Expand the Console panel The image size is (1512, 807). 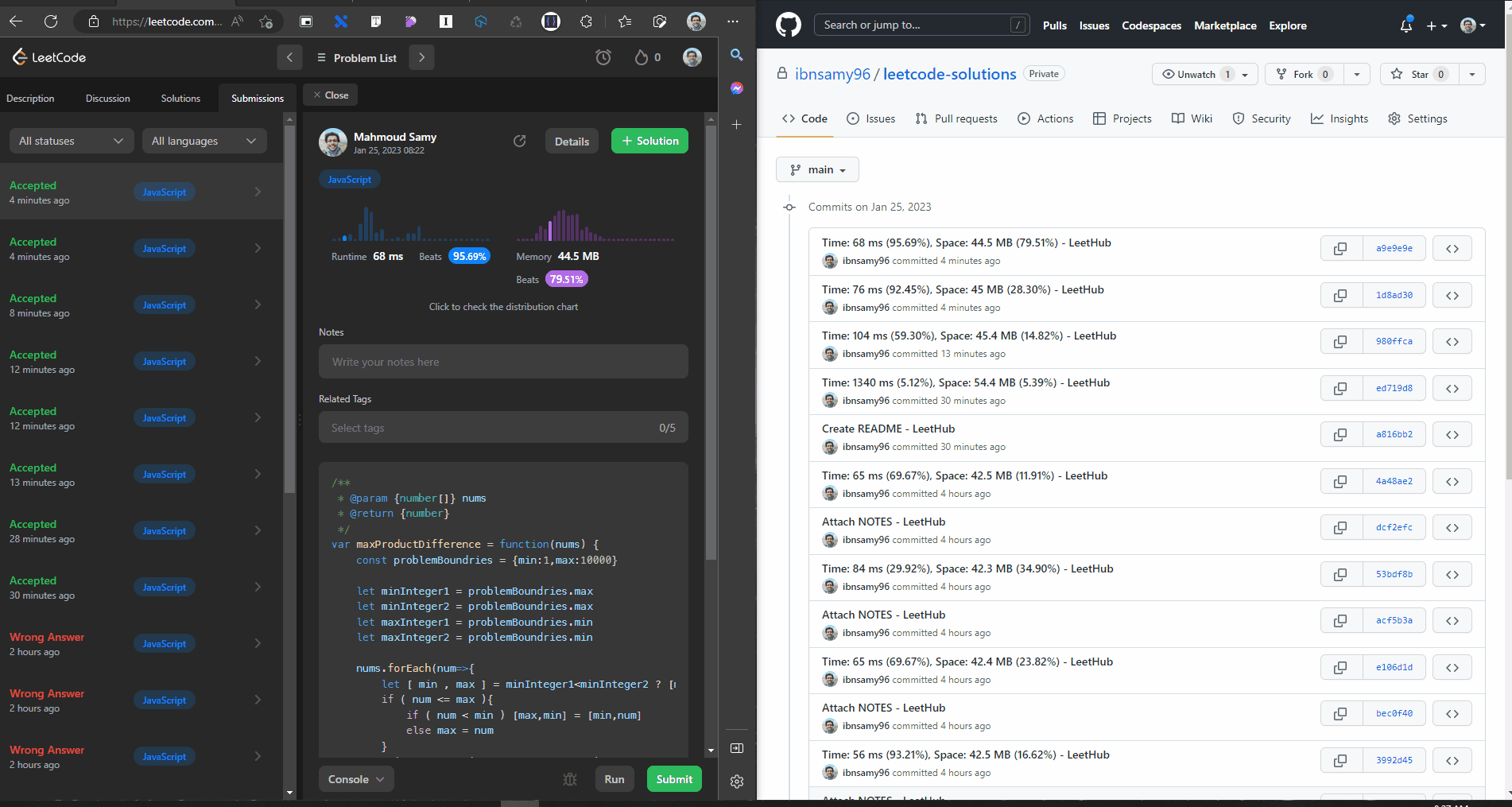[x=356, y=779]
